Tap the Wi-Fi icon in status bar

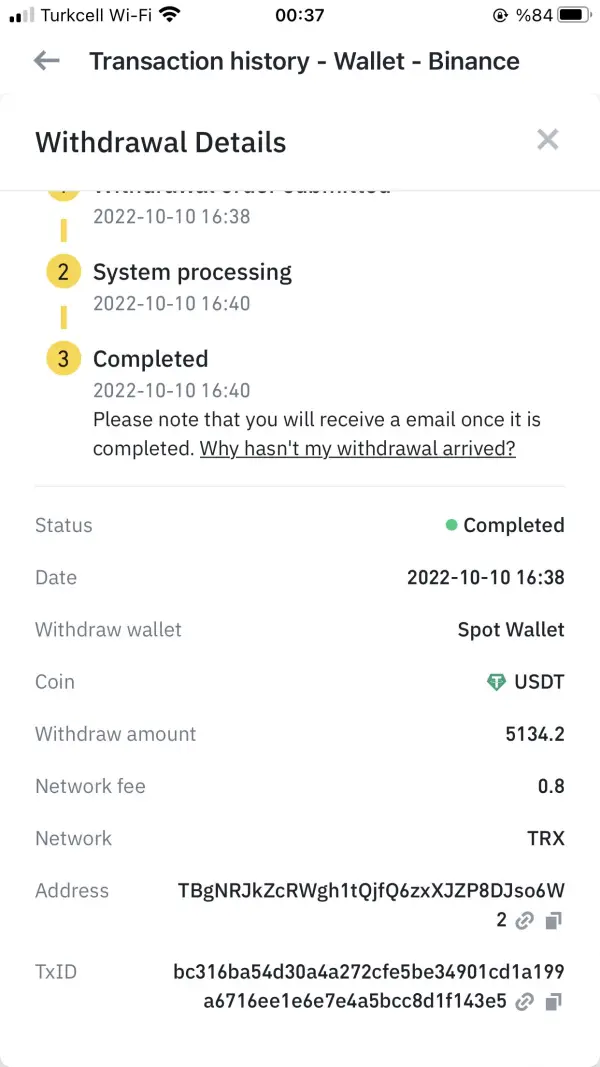(x=169, y=15)
